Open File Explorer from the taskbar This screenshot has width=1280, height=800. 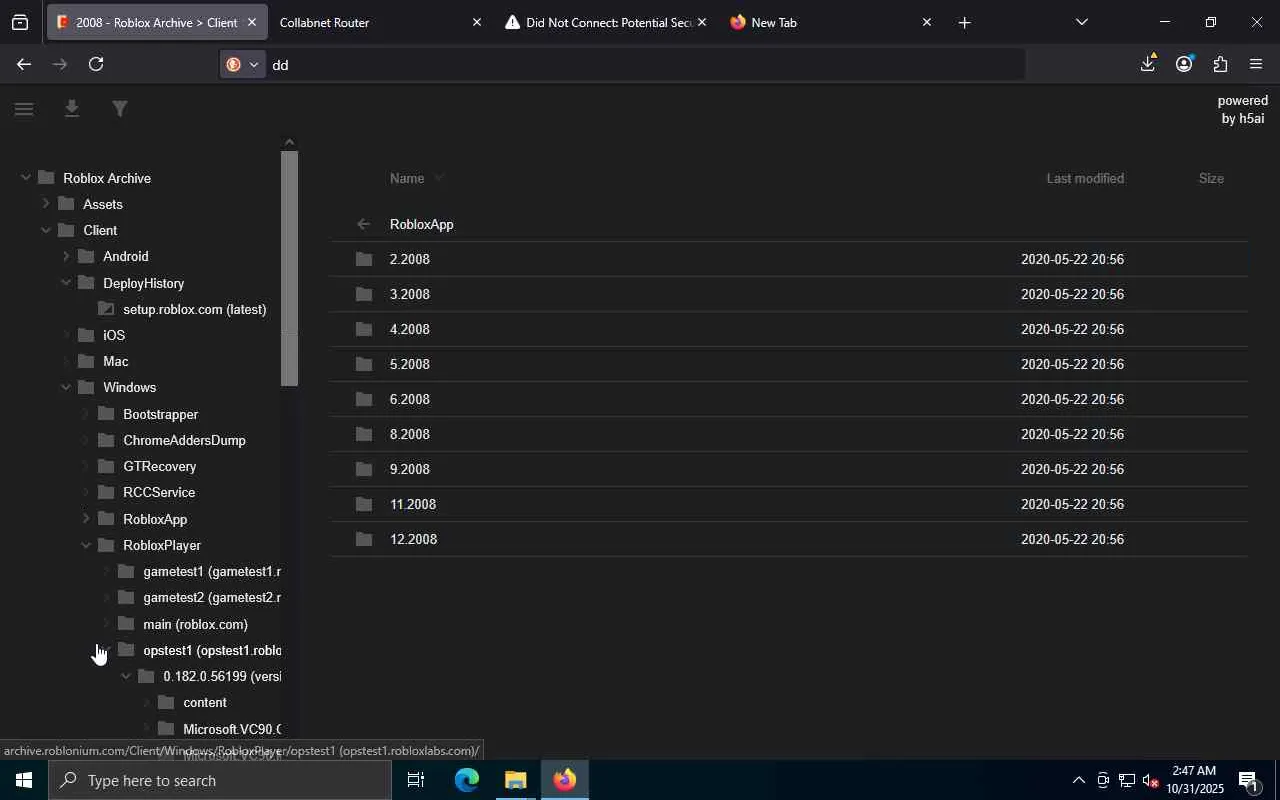click(x=515, y=780)
